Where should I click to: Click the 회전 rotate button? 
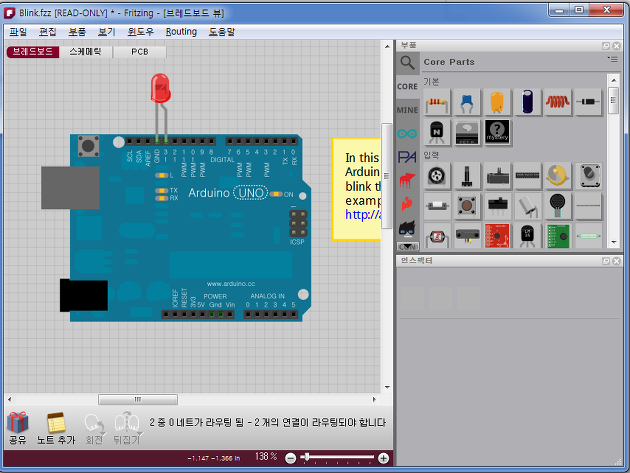tap(94, 429)
